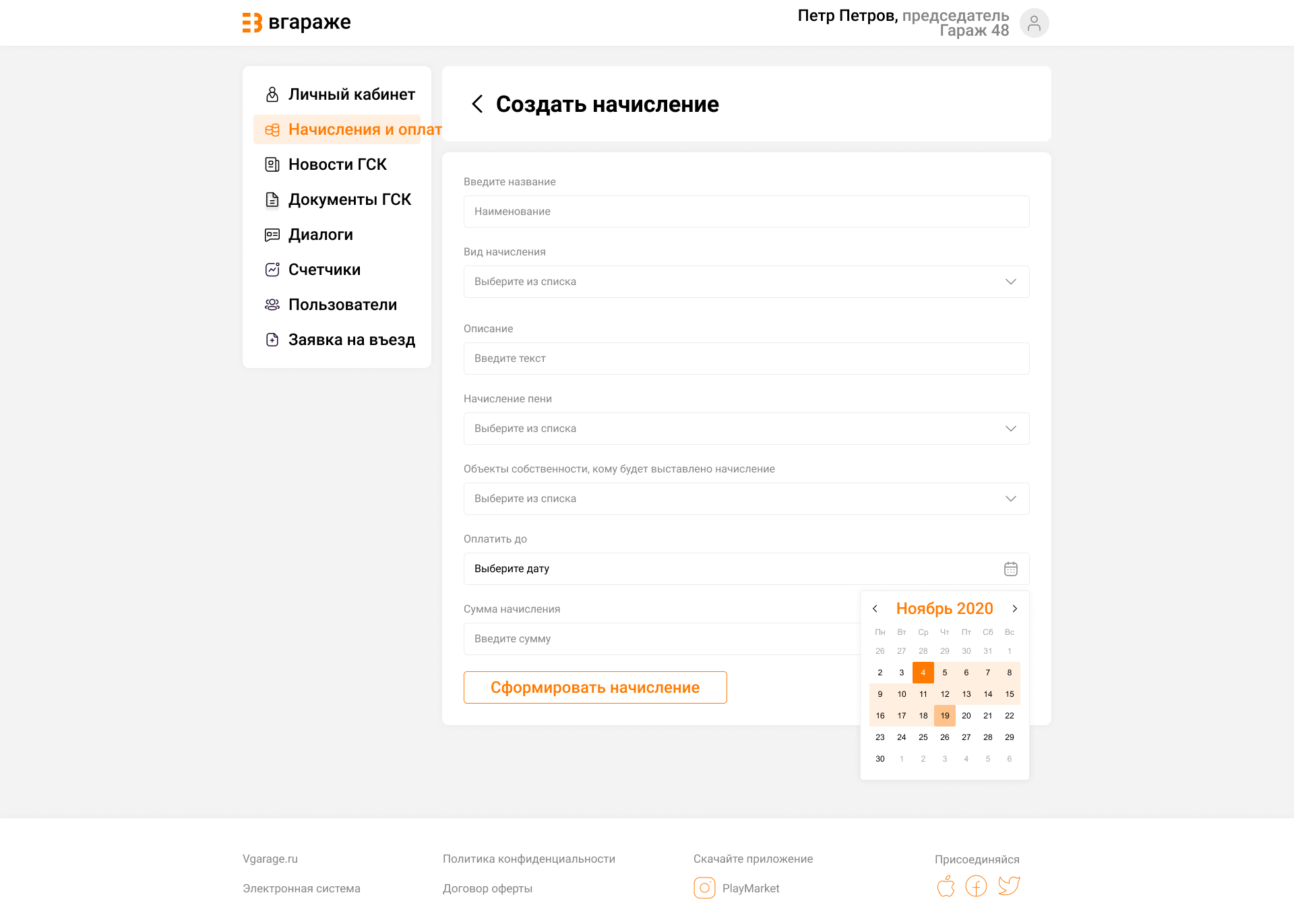This screenshot has height=924, width=1294.
Task: Open the calendar icon in Оплатить до field
Action: pos(1010,569)
